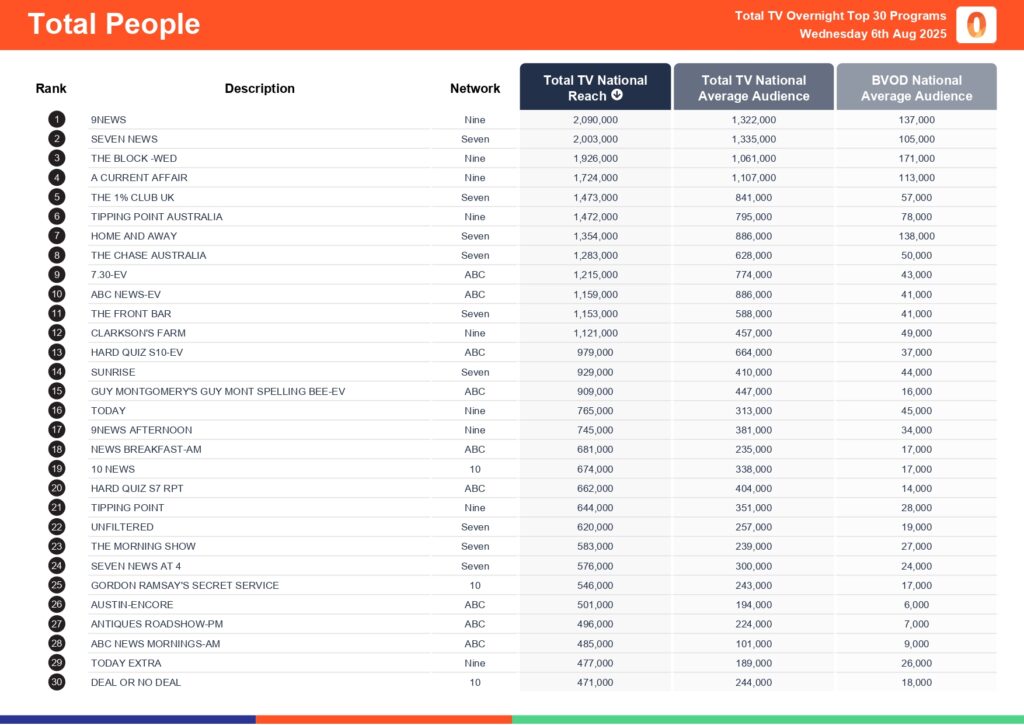Click the rank 30 circle badge
The width and height of the screenshot is (1024, 725).
[56, 682]
